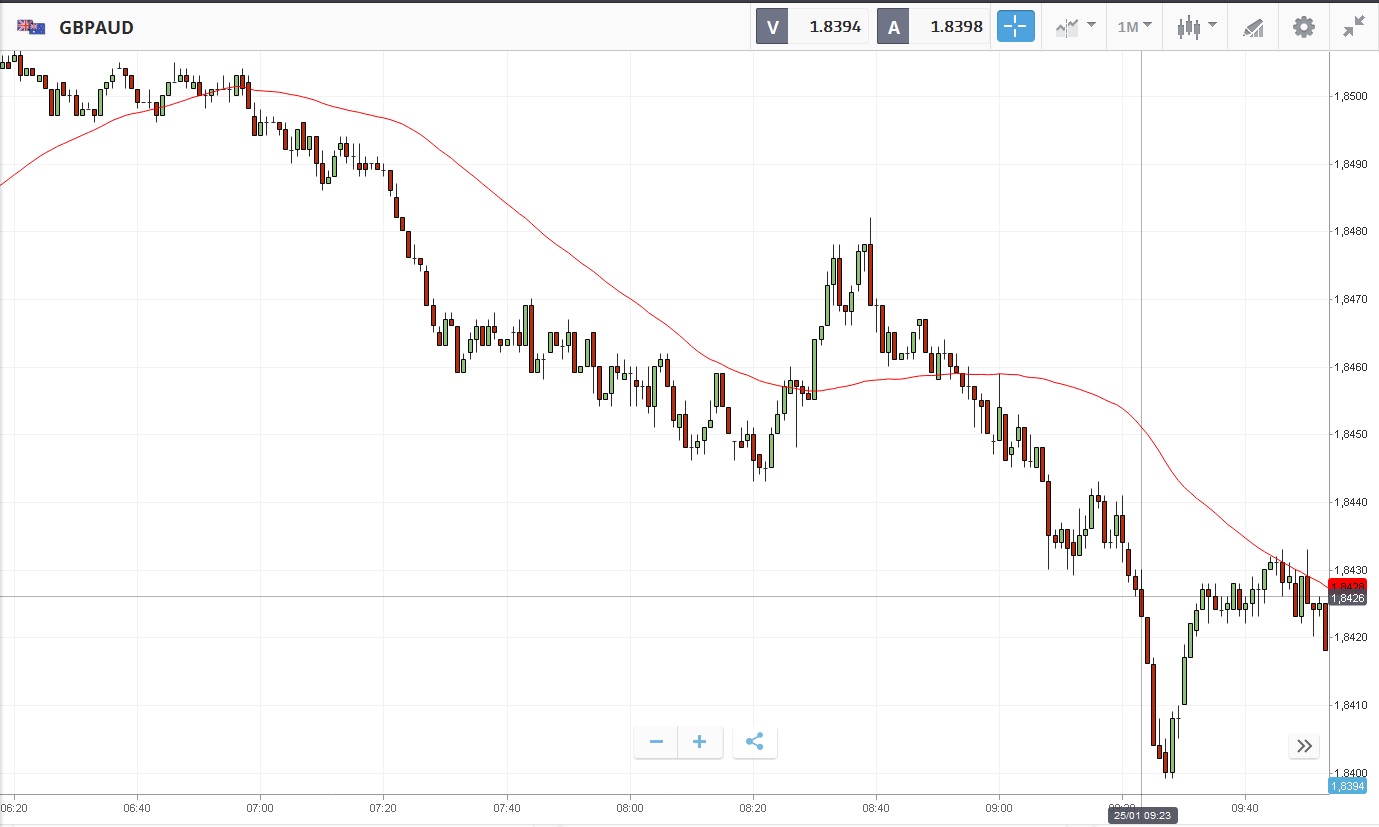
Task: Open chart settings gear
Action: pyautogui.click(x=1304, y=27)
